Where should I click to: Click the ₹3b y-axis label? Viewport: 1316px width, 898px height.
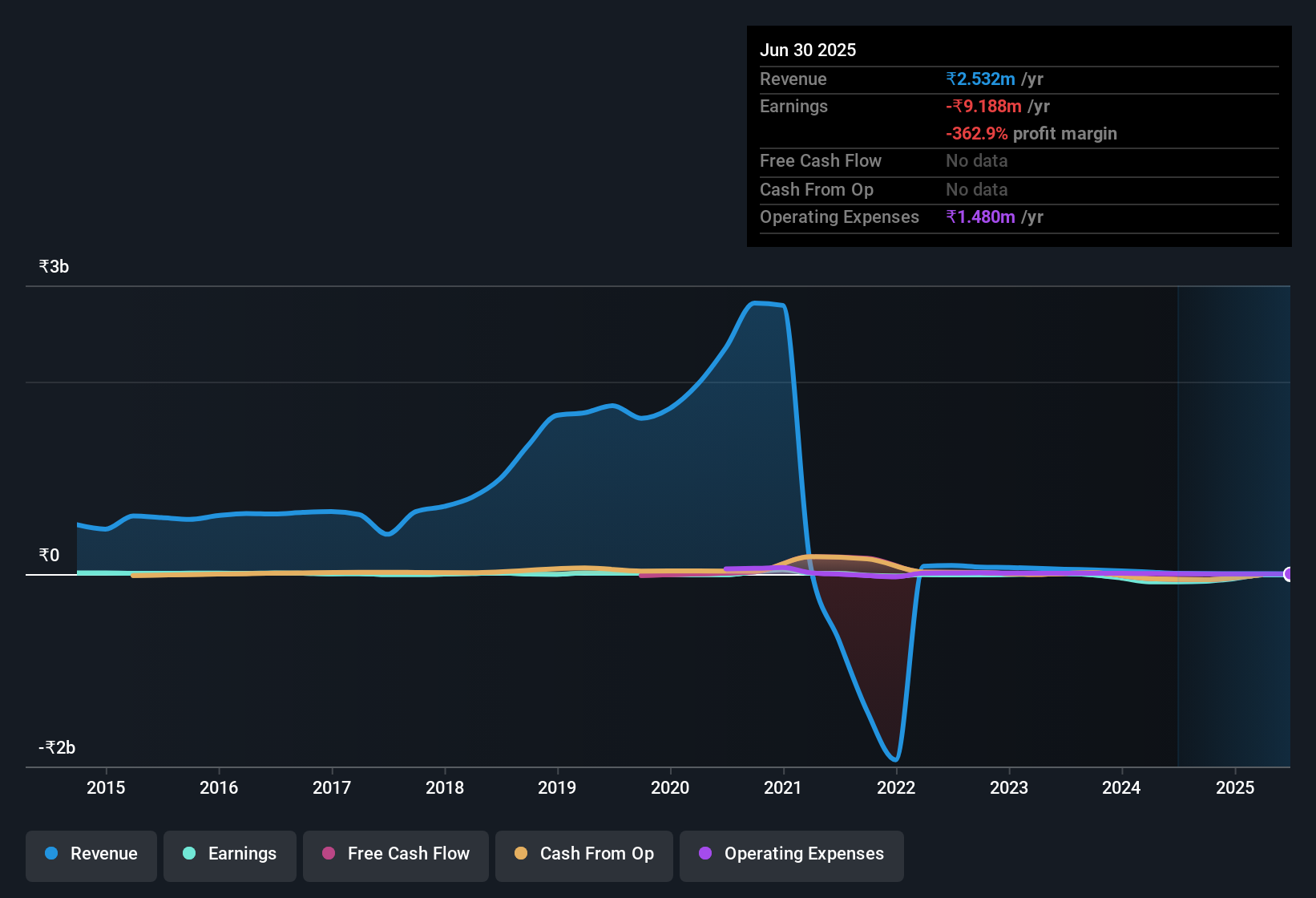pyautogui.click(x=54, y=266)
